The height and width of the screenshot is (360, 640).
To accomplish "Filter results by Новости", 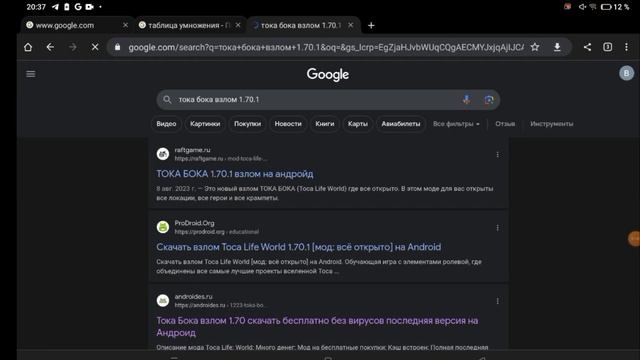I will pyautogui.click(x=288, y=124).
